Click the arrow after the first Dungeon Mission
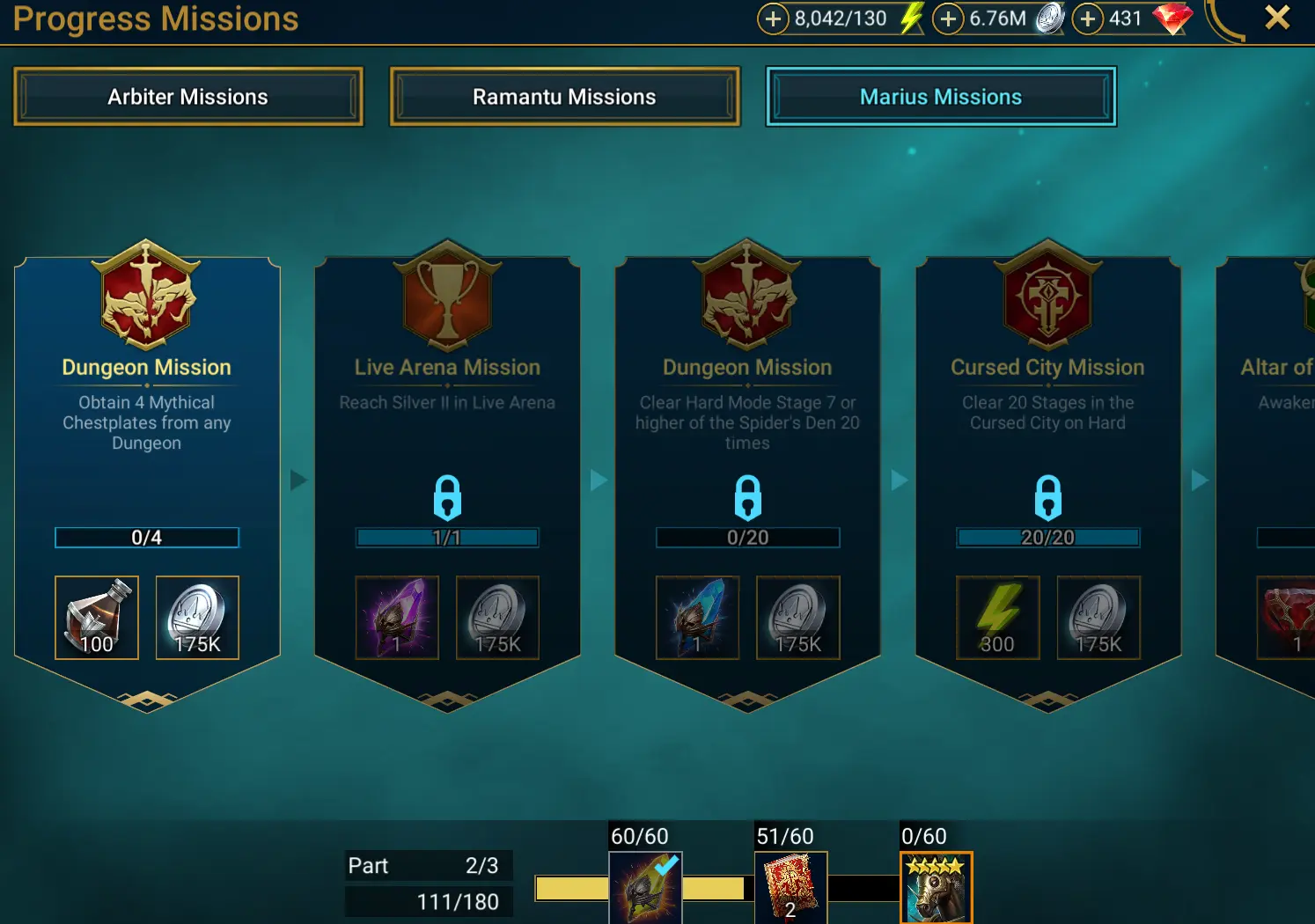The width and height of the screenshot is (1315, 924). (298, 480)
